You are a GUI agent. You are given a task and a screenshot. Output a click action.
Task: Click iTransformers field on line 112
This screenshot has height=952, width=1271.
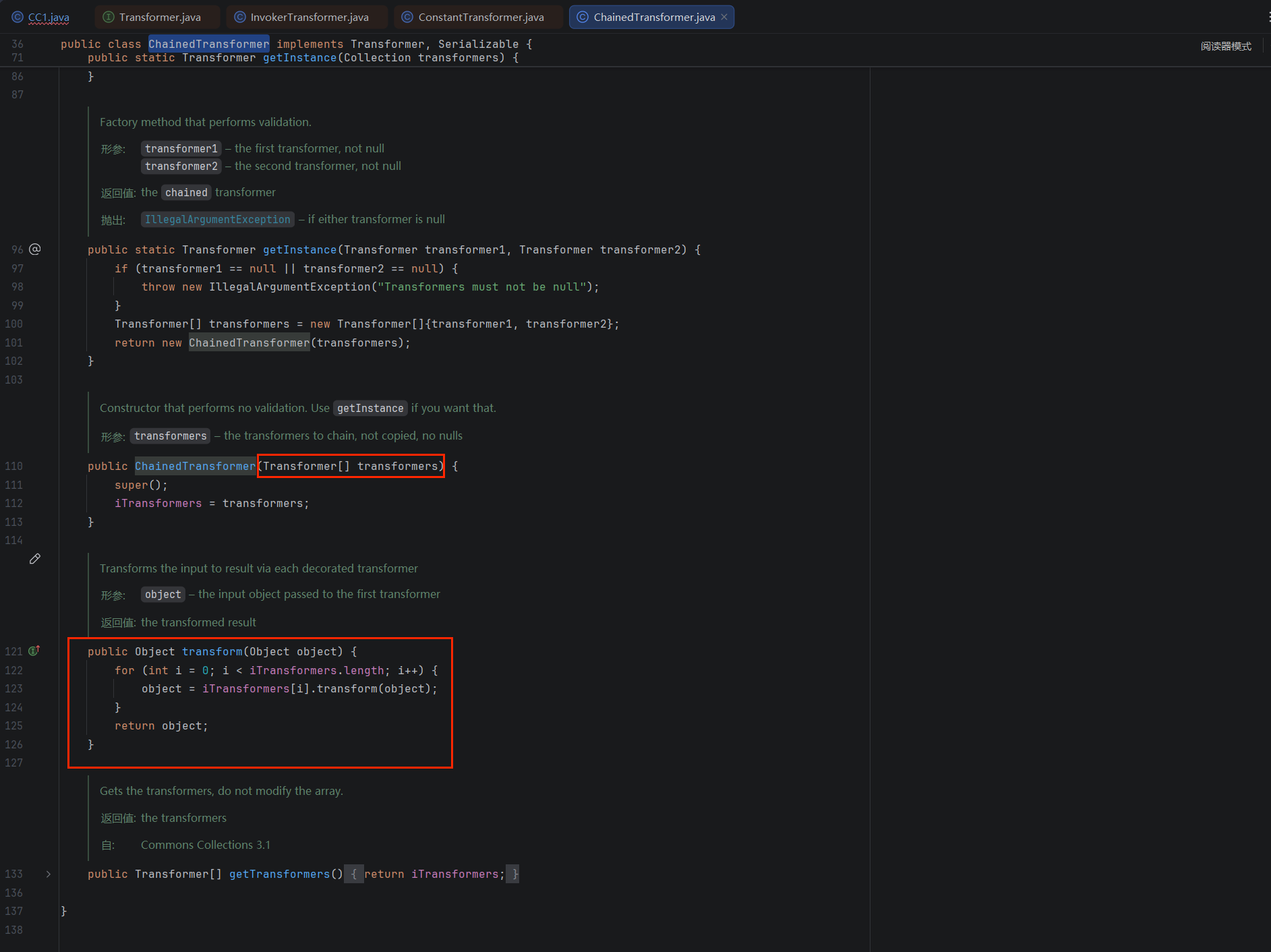tap(158, 503)
